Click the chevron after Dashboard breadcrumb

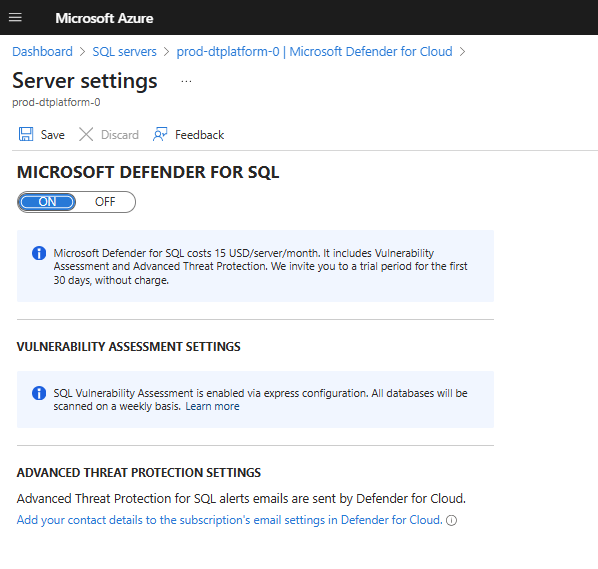tap(82, 52)
